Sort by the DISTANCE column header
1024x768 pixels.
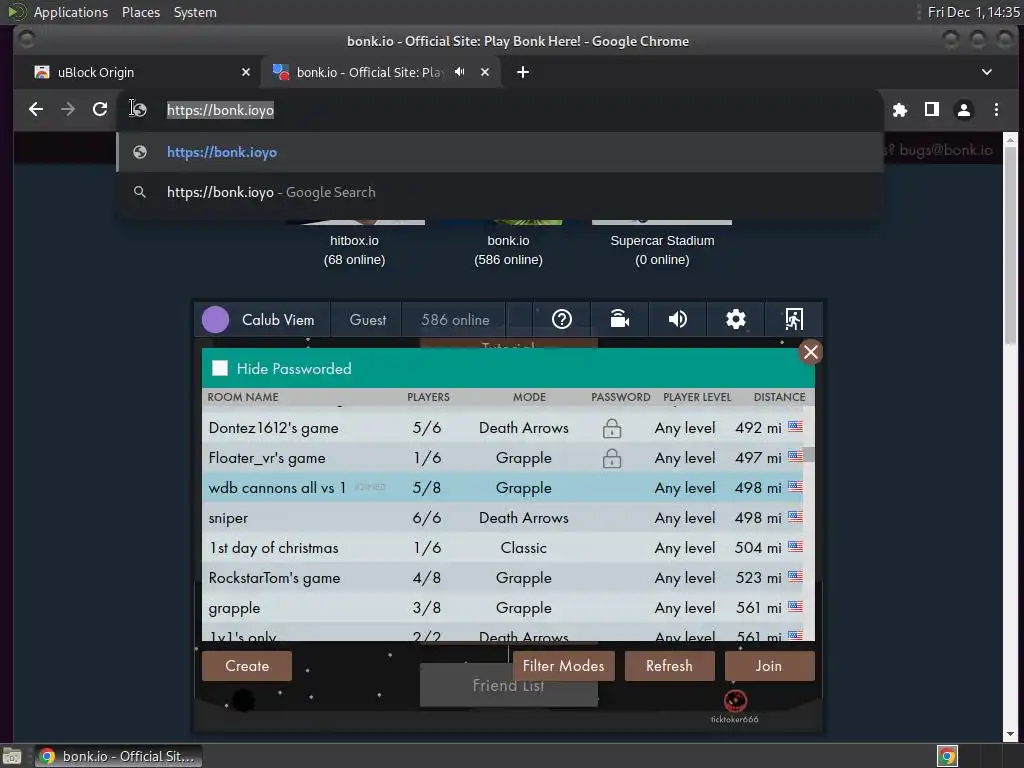(x=779, y=397)
